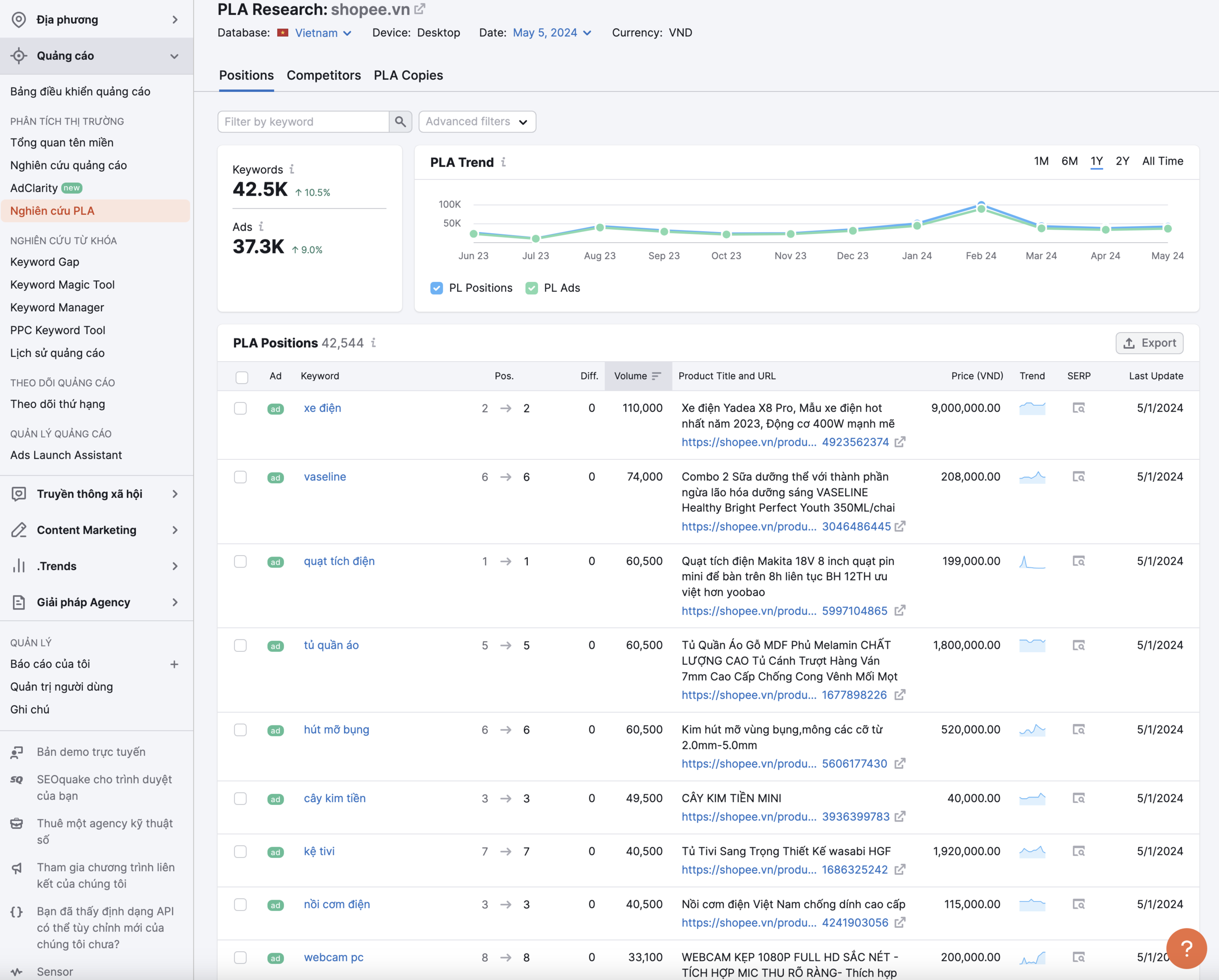The image size is (1219, 980).
Task: Click the plus icon next to Báo cáo của tôi
Action: click(x=174, y=664)
